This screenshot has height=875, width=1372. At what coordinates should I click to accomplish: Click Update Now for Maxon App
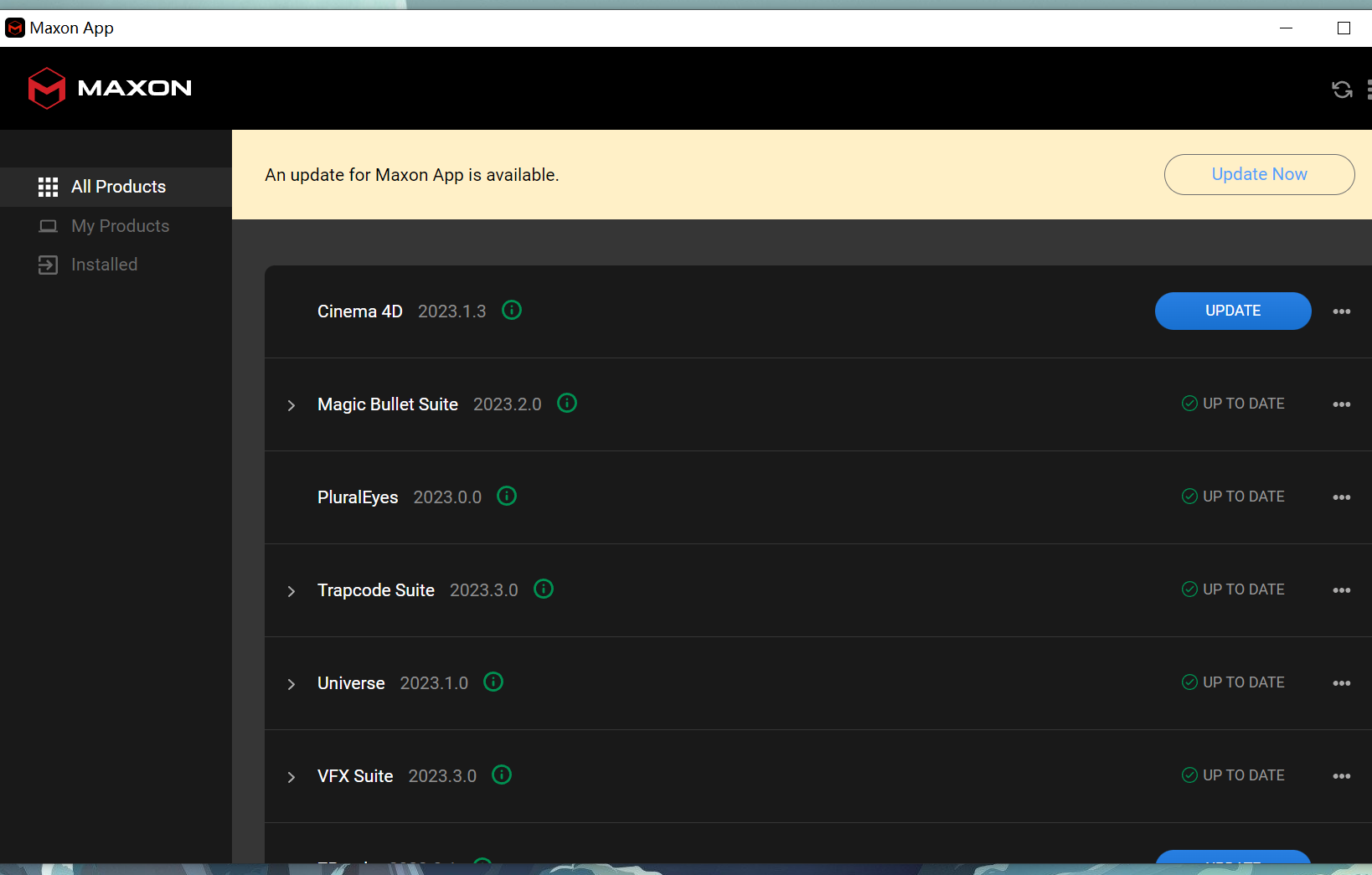(x=1259, y=174)
